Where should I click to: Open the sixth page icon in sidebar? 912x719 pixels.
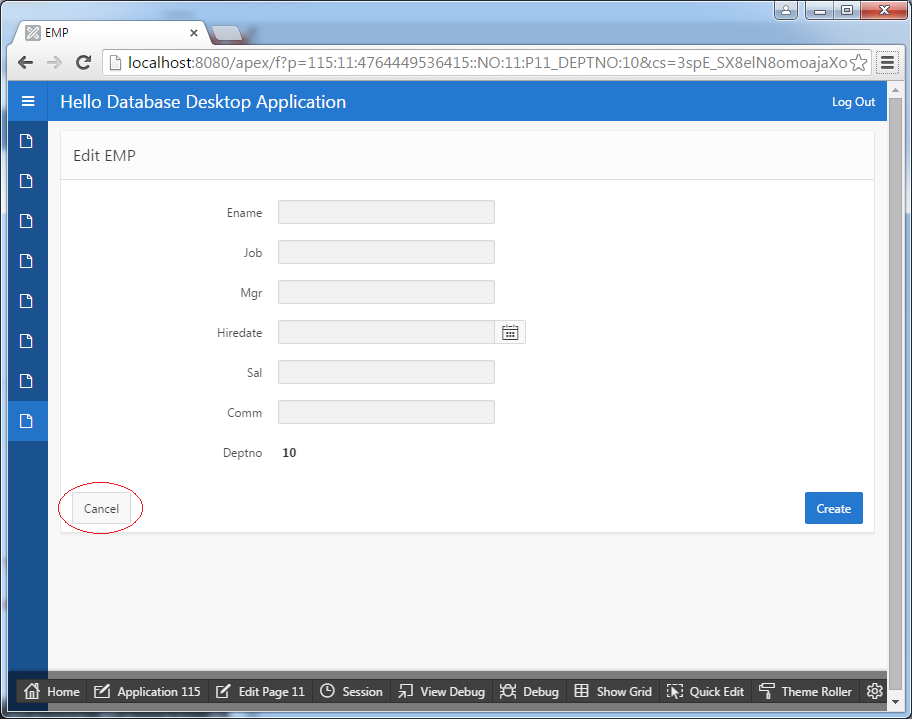pos(27,341)
